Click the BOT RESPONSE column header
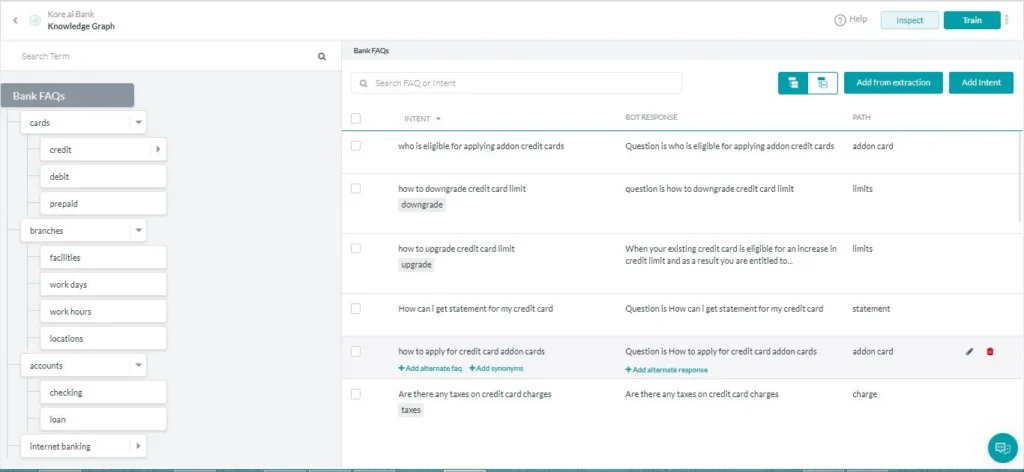The width and height of the screenshot is (1024, 472). click(651, 118)
